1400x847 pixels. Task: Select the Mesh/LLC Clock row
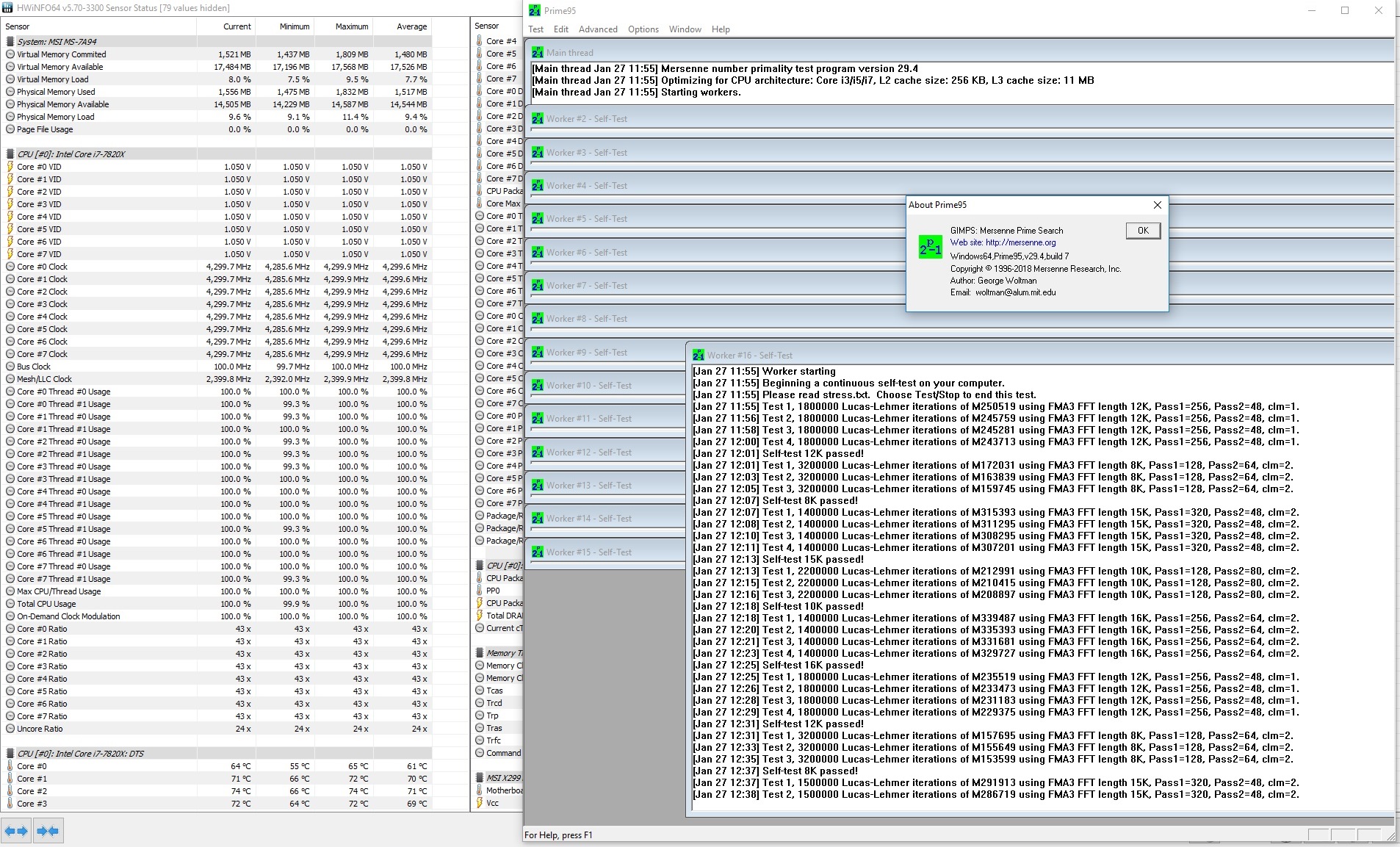pyautogui.click(x=217, y=379)
